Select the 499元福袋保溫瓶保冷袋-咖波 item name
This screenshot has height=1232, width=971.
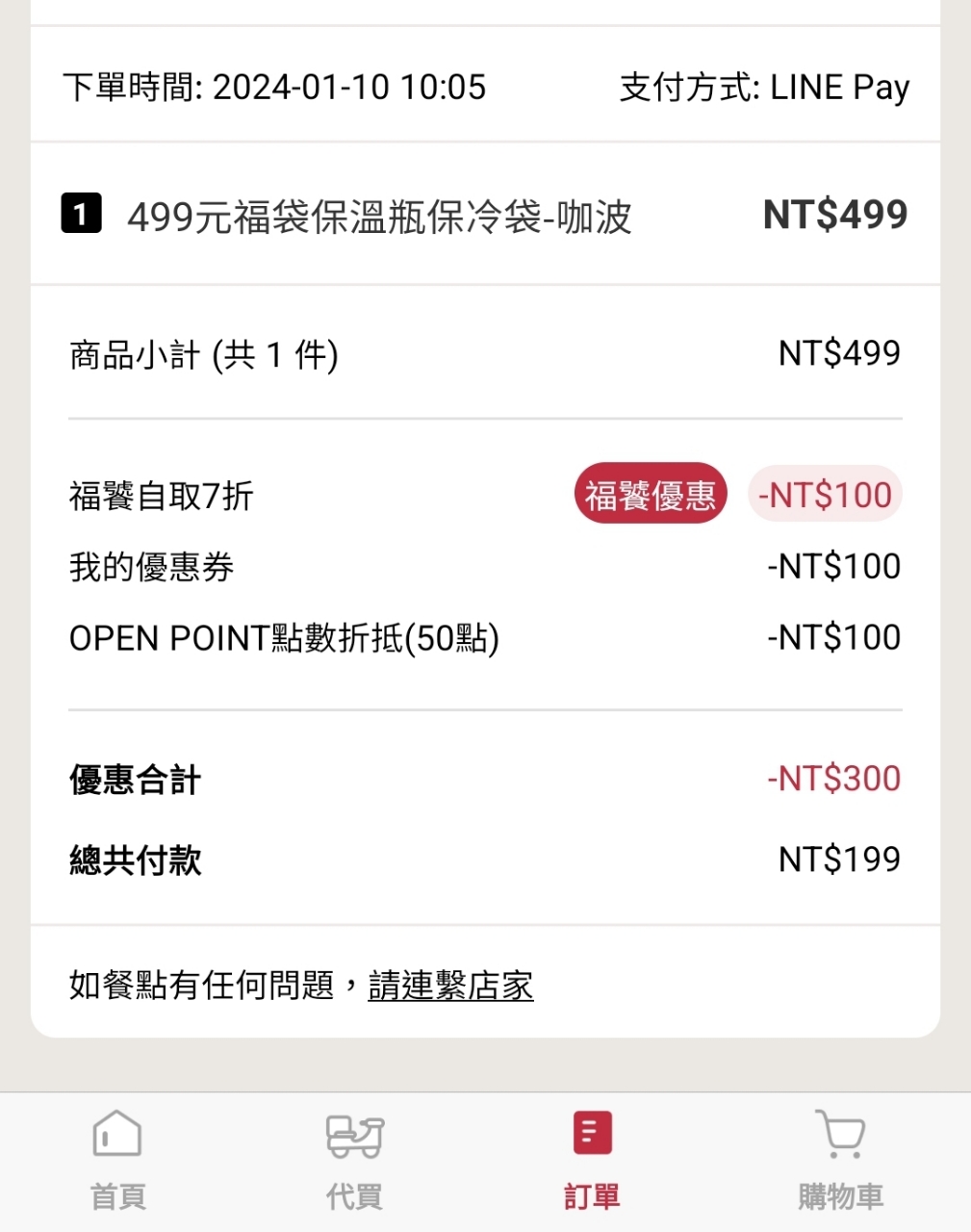[379, 218]
